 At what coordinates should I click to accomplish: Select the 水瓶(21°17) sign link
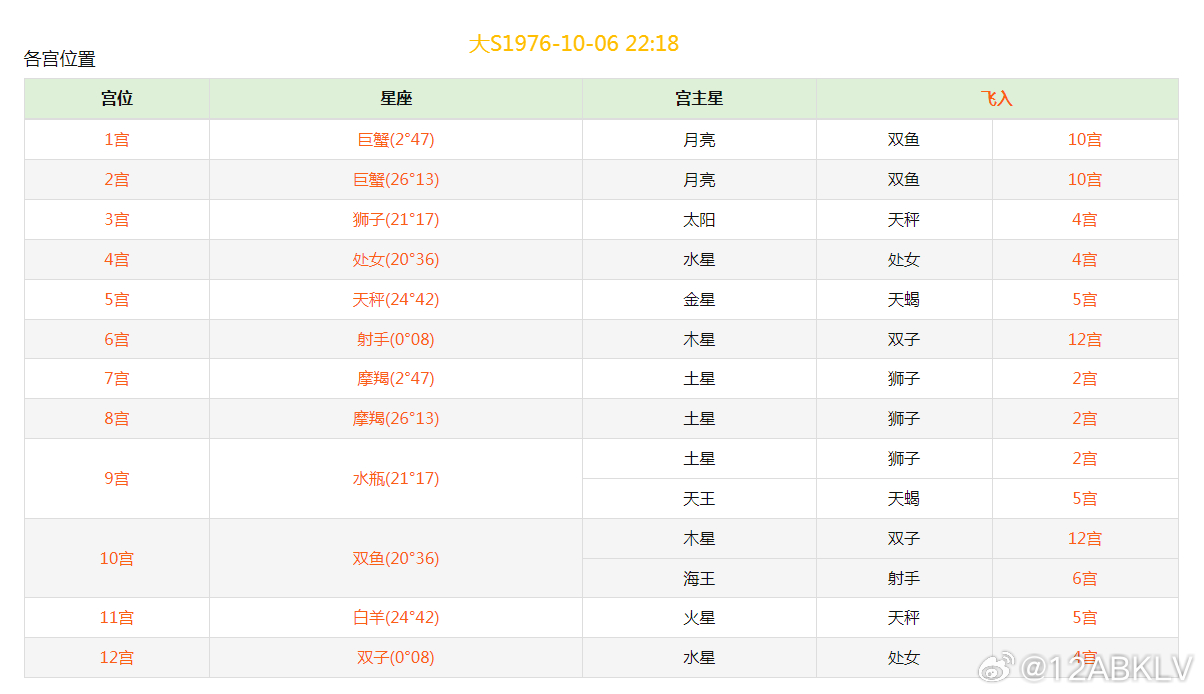[x=396, y=479]
